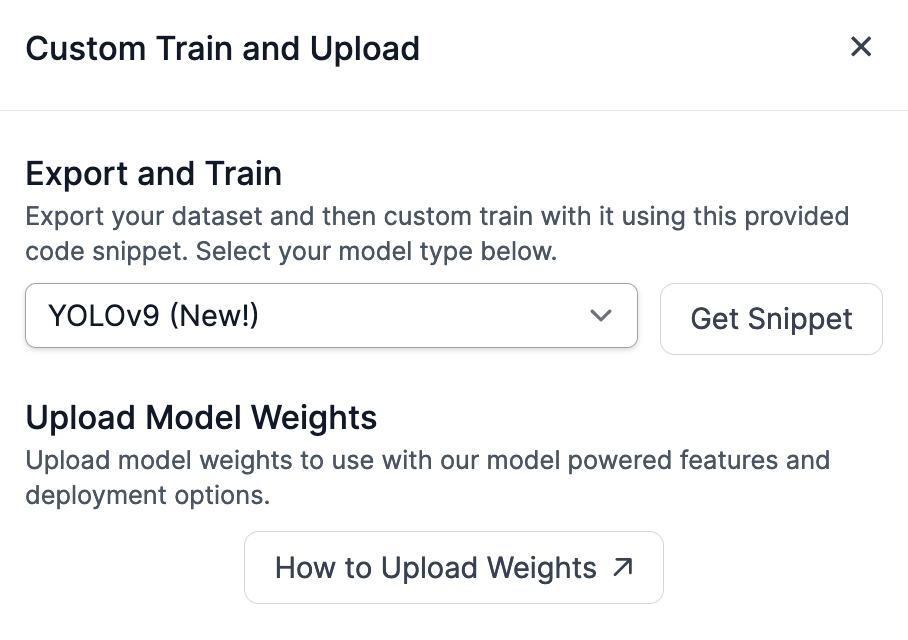Expand the dropdown chevron arrow
908x640 pixels.
pos(601,316)
